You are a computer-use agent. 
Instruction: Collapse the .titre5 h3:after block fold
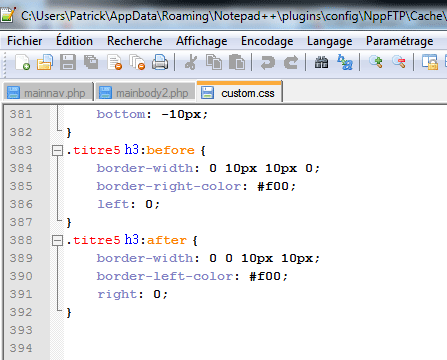point(57,241)
